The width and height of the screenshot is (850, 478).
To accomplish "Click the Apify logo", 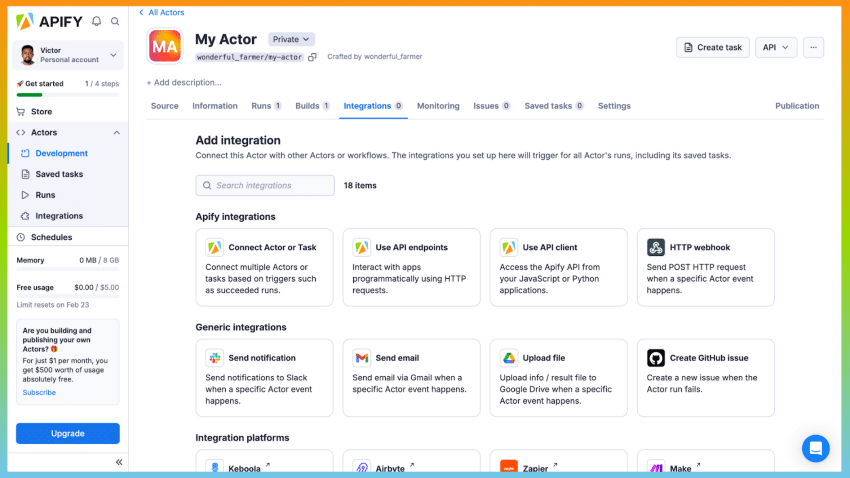I will [49, 22].
